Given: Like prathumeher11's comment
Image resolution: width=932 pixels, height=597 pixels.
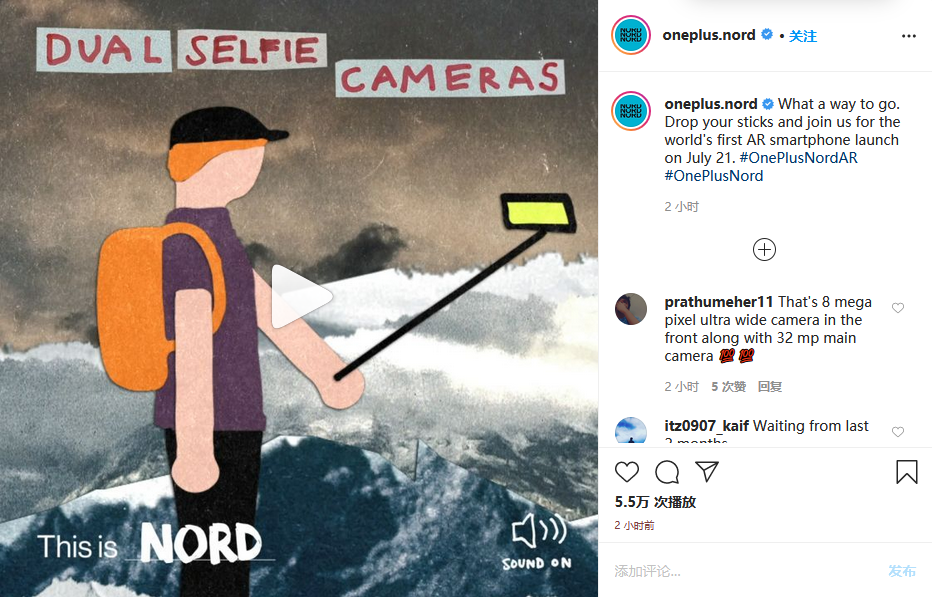Looking at the screenshot, I should 898,307.
